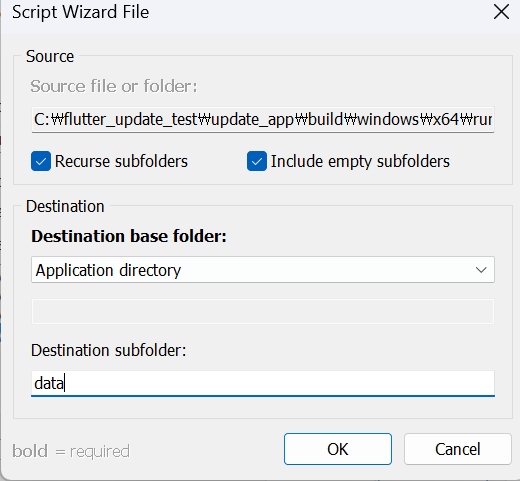Viewport: 520px width, 481px height.
Task: Click the Destination subfolder label
Action: click(x=109, y=350)
